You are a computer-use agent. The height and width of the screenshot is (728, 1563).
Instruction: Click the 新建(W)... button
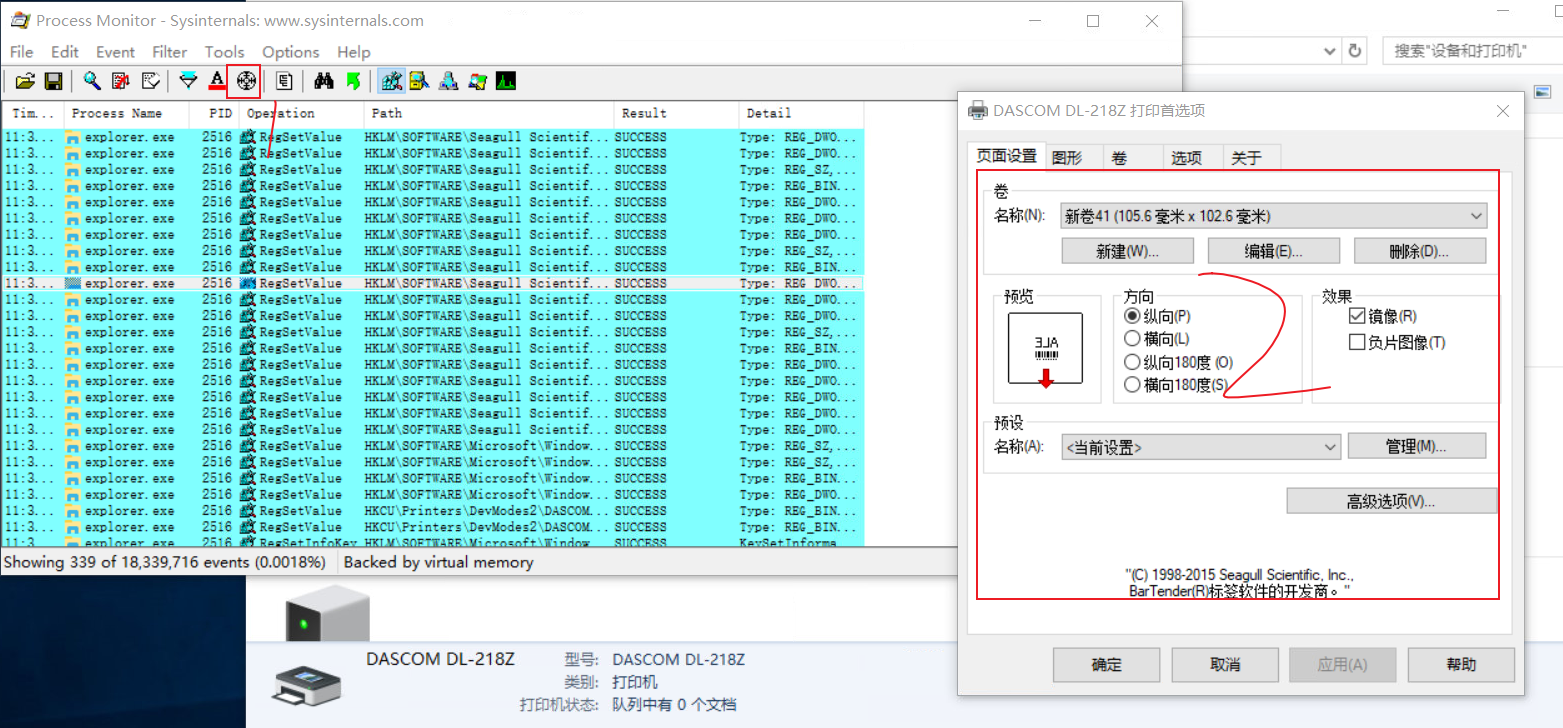tap(1127, 250)
